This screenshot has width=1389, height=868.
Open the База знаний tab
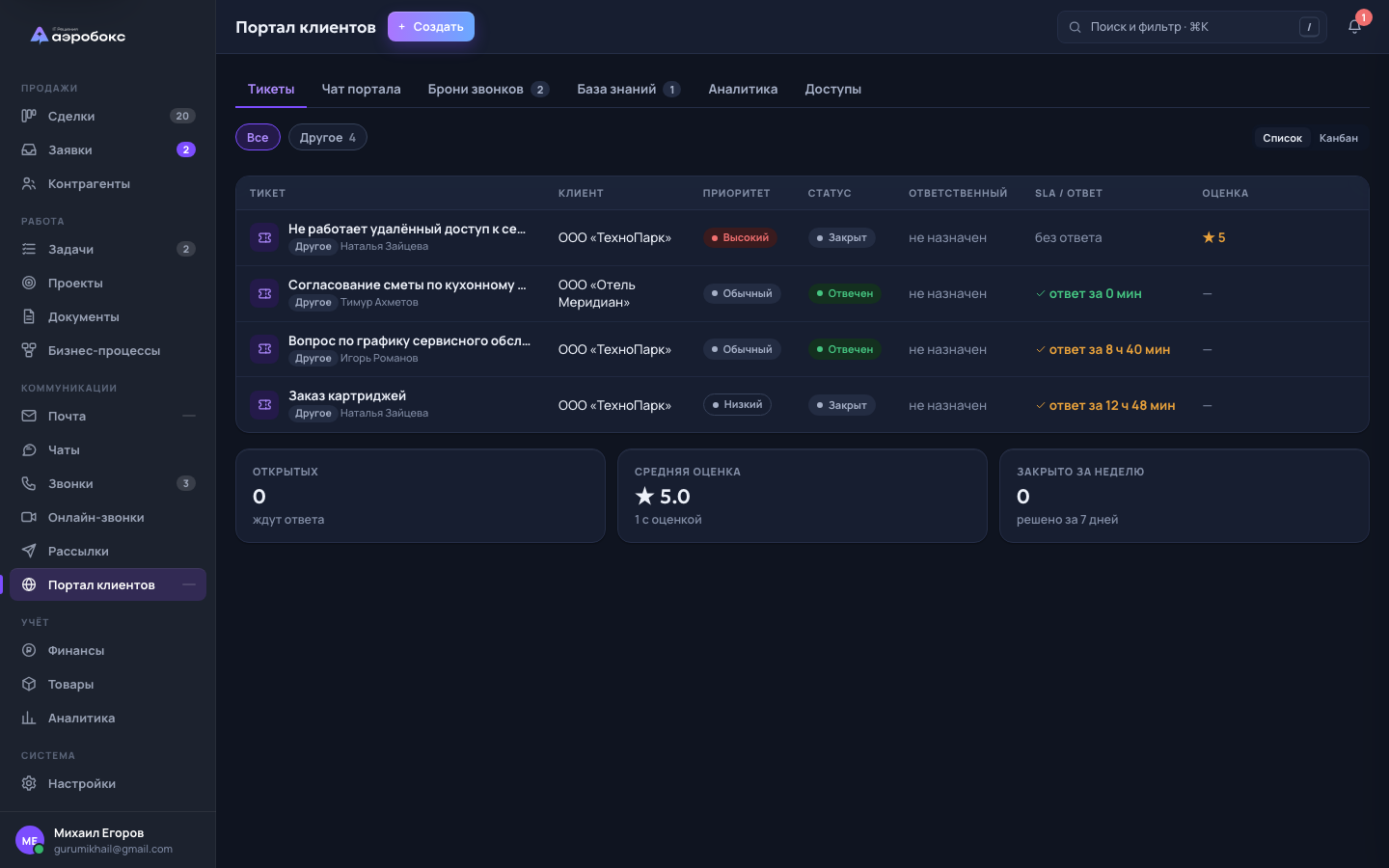coord(629,89)
